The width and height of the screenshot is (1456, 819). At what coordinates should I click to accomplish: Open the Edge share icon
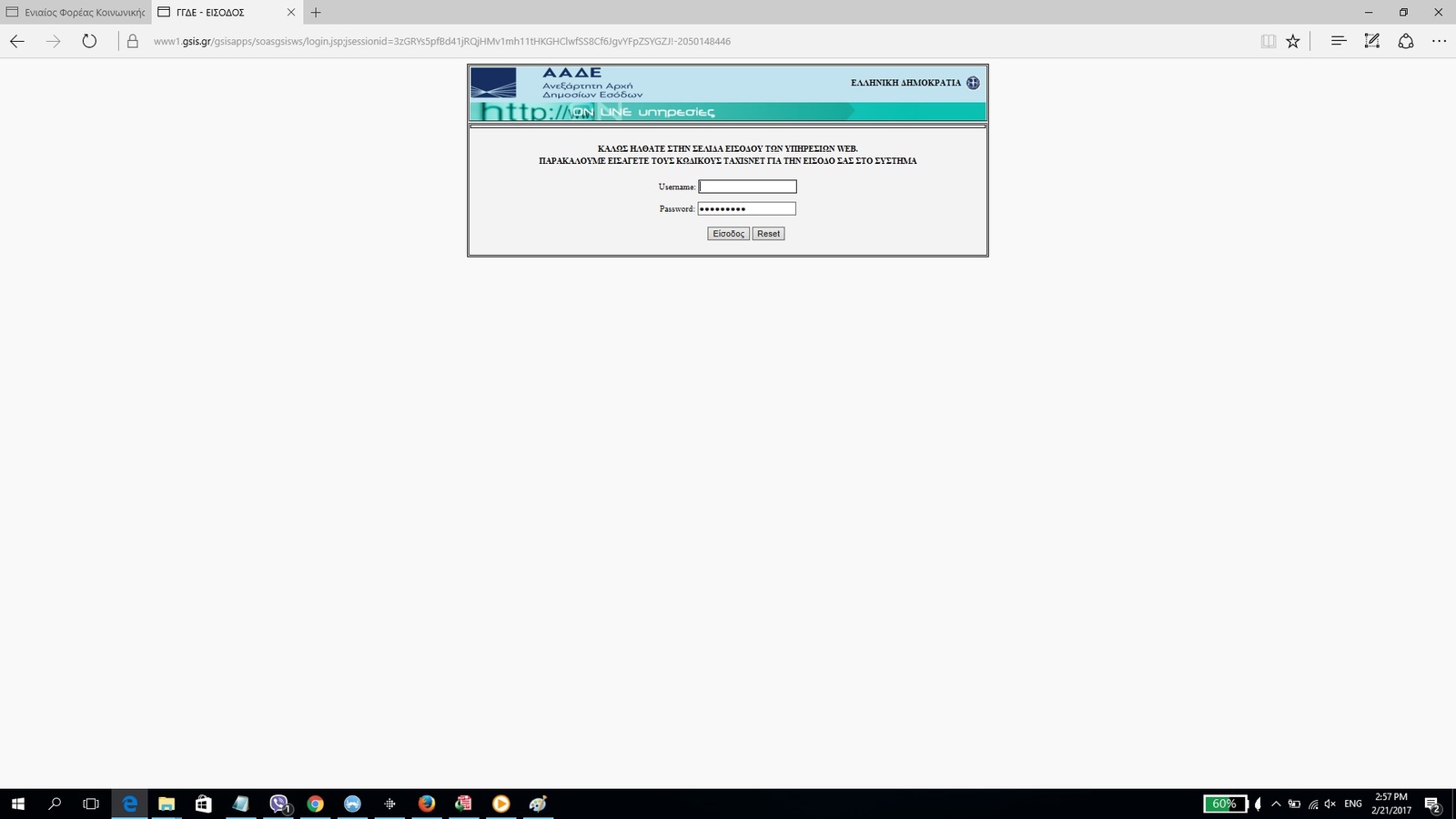[1405, 41]
